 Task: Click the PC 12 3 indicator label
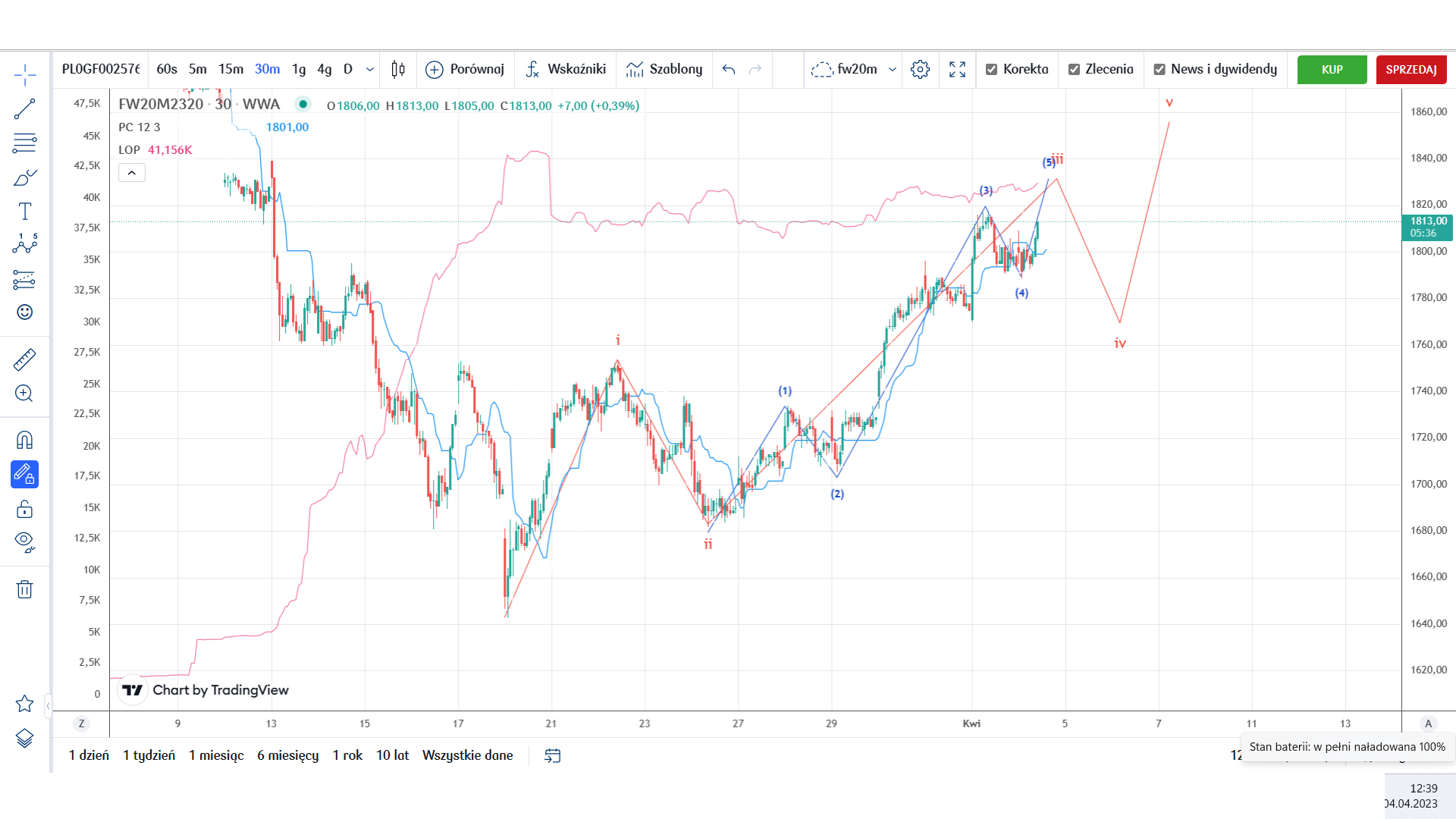coord(140,127)
